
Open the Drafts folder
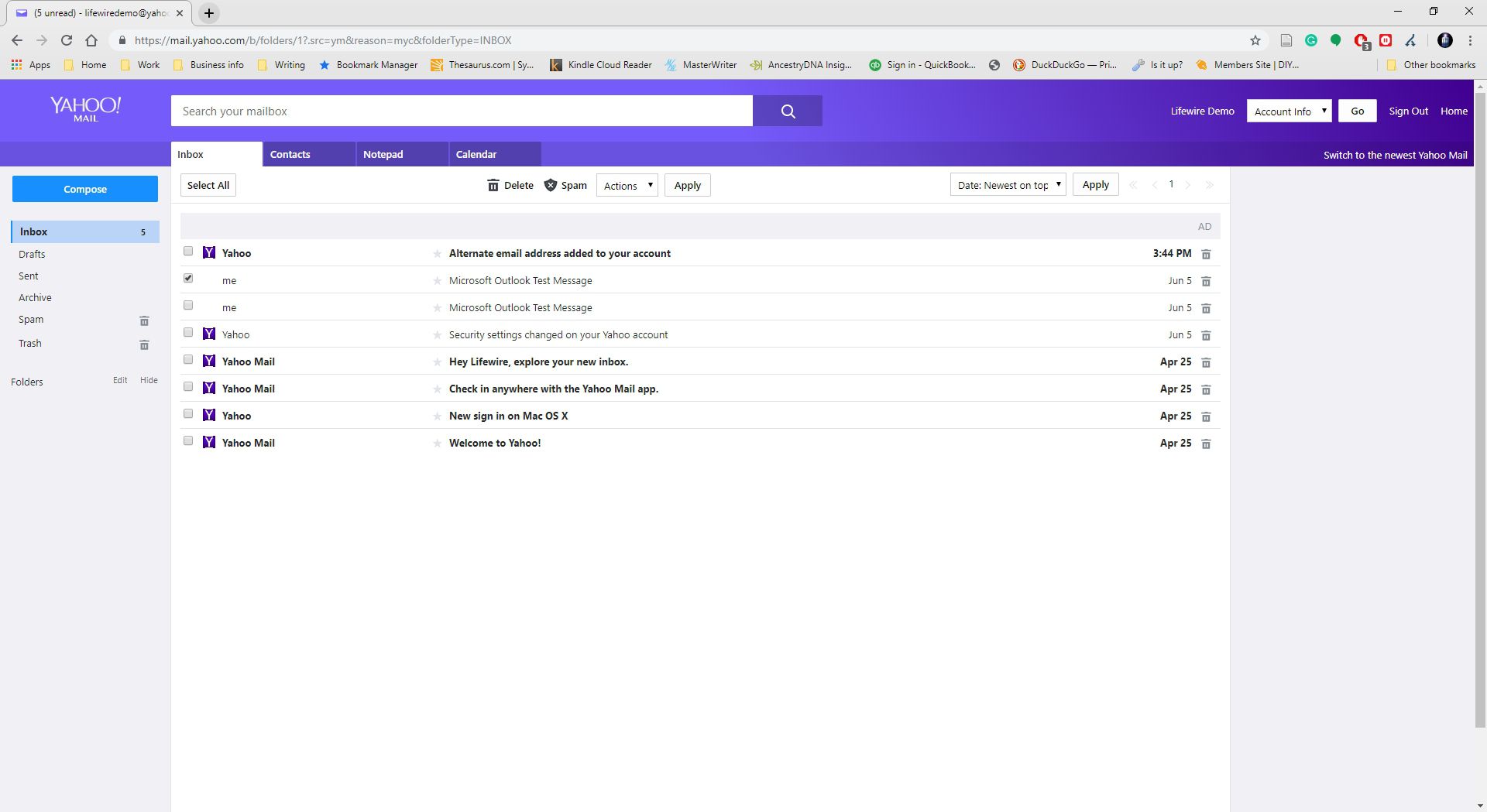pyautogui.click(x=32, y=254)
